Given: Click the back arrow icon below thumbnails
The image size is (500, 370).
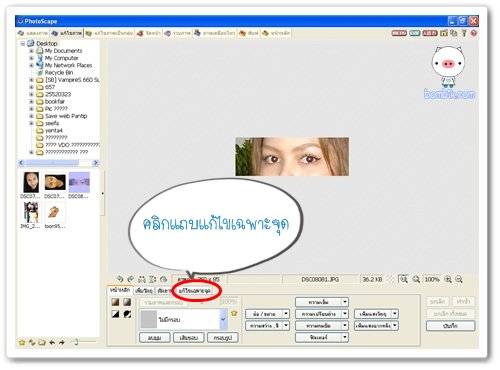Looking at the screenshot, I should click(52, 342).
